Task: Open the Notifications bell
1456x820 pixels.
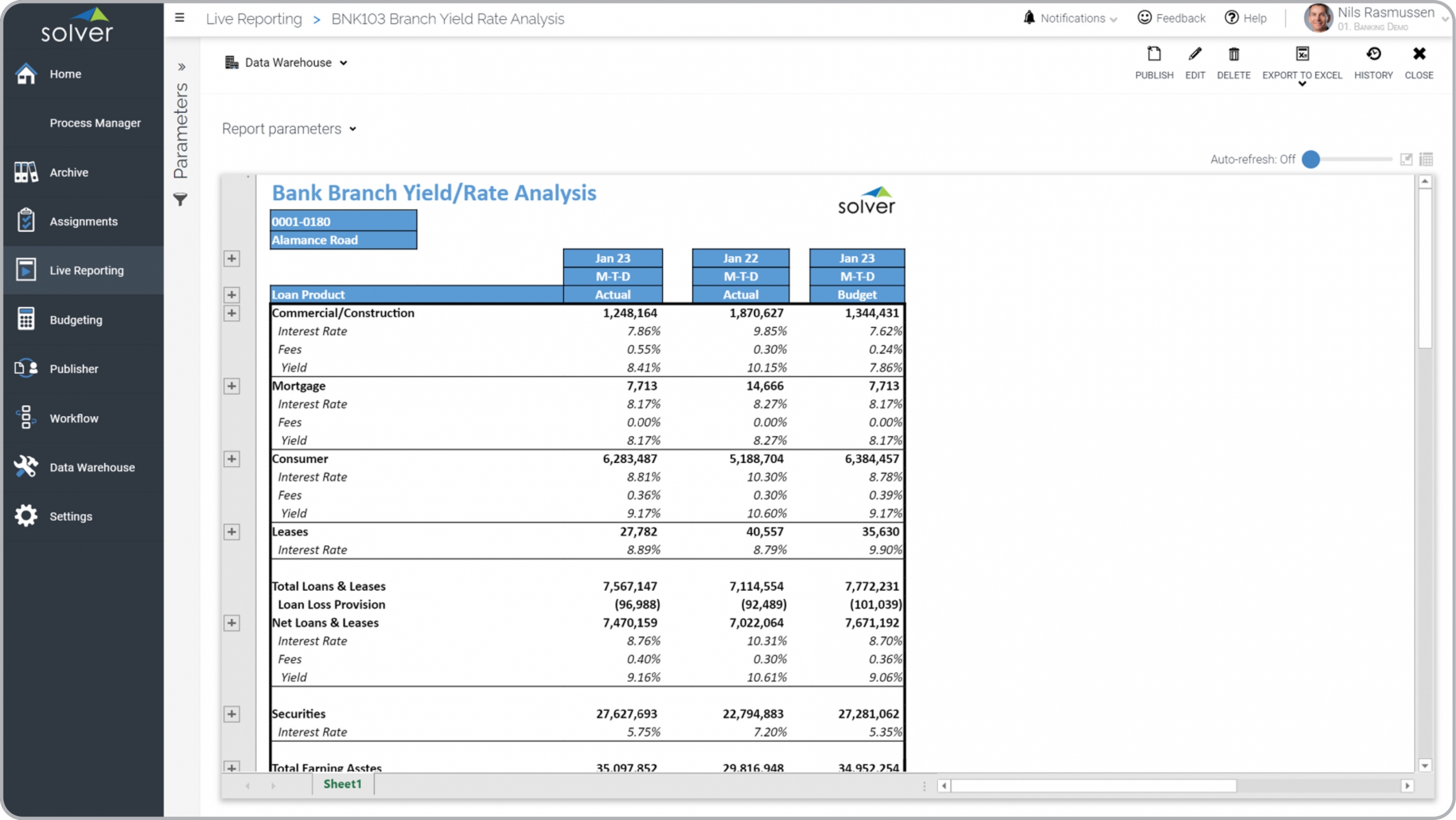Action: click(x=1029, y=18)
